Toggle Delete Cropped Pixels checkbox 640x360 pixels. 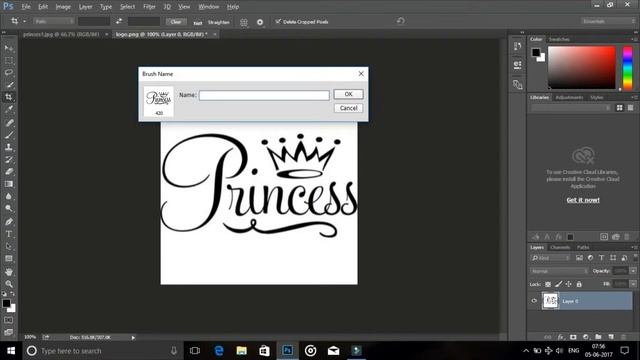(x=278, y=21)
